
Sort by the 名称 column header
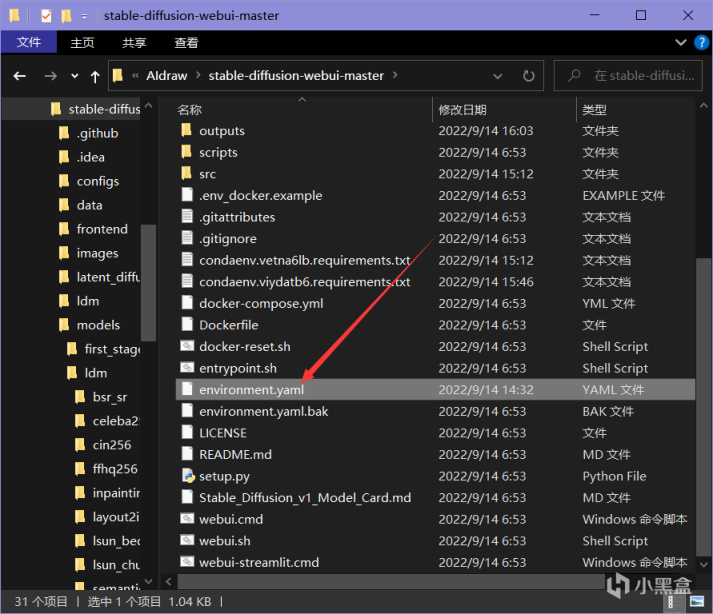click(189, 110)
